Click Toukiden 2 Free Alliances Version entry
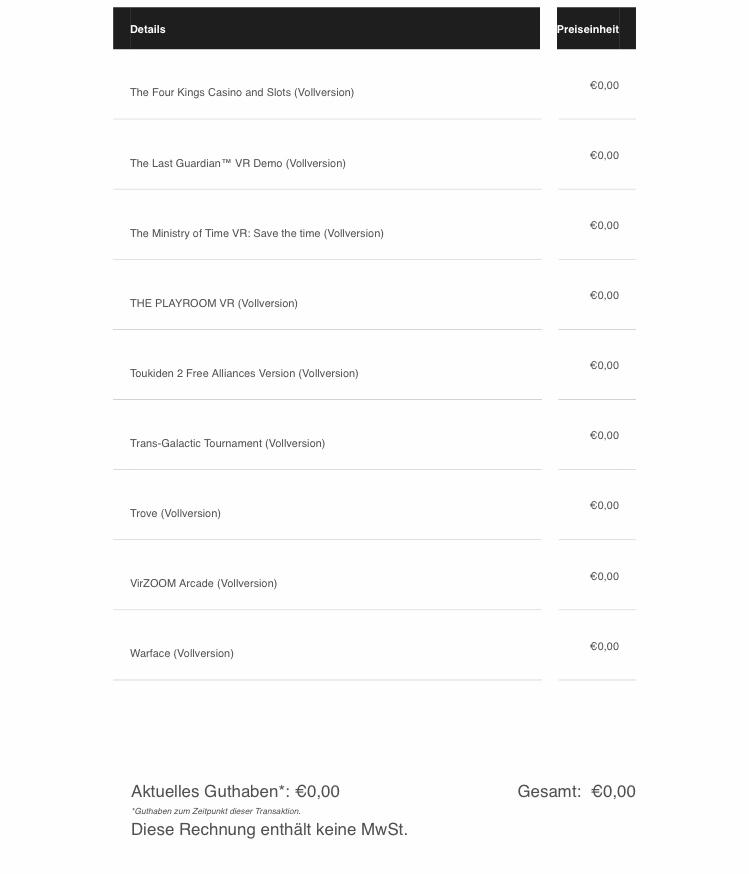The width and height of the screenshot is (749, 874). coord(244,373)
